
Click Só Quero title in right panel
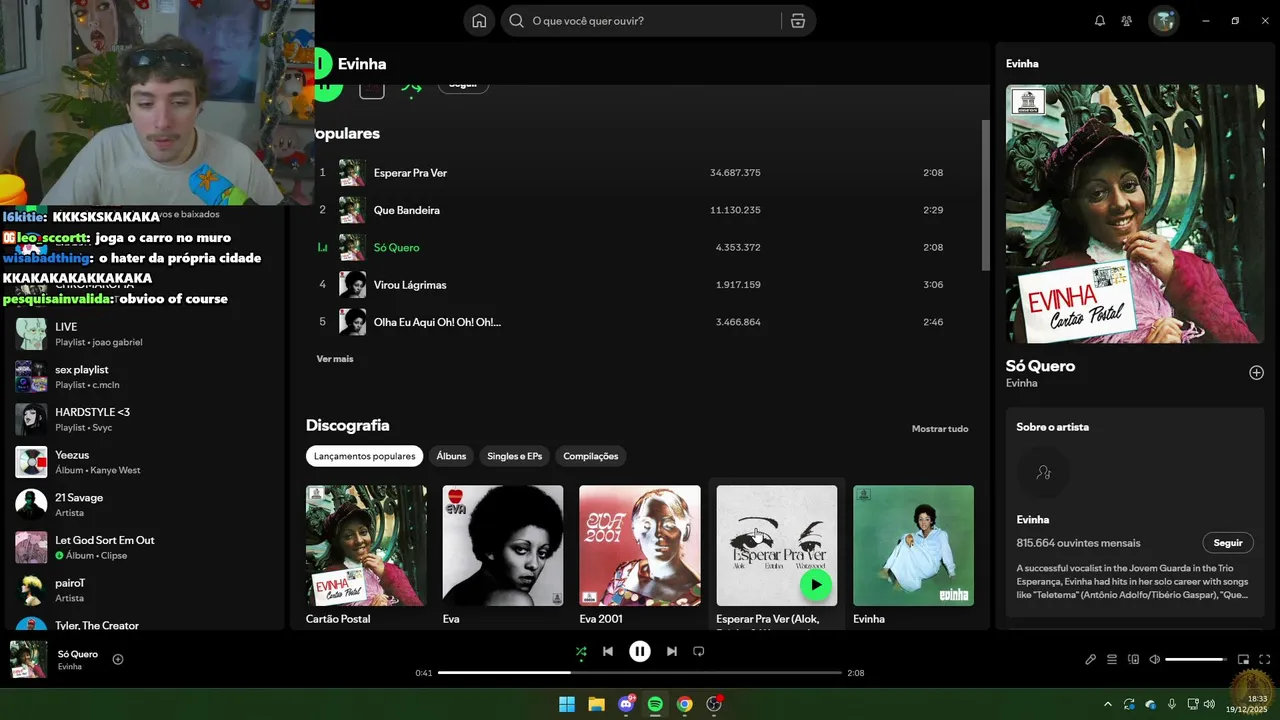[1041, 366]
